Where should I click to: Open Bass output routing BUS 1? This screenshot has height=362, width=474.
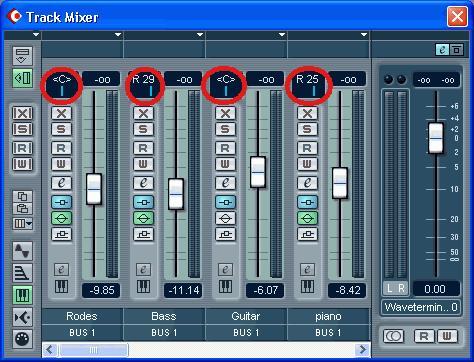[164, 333]
